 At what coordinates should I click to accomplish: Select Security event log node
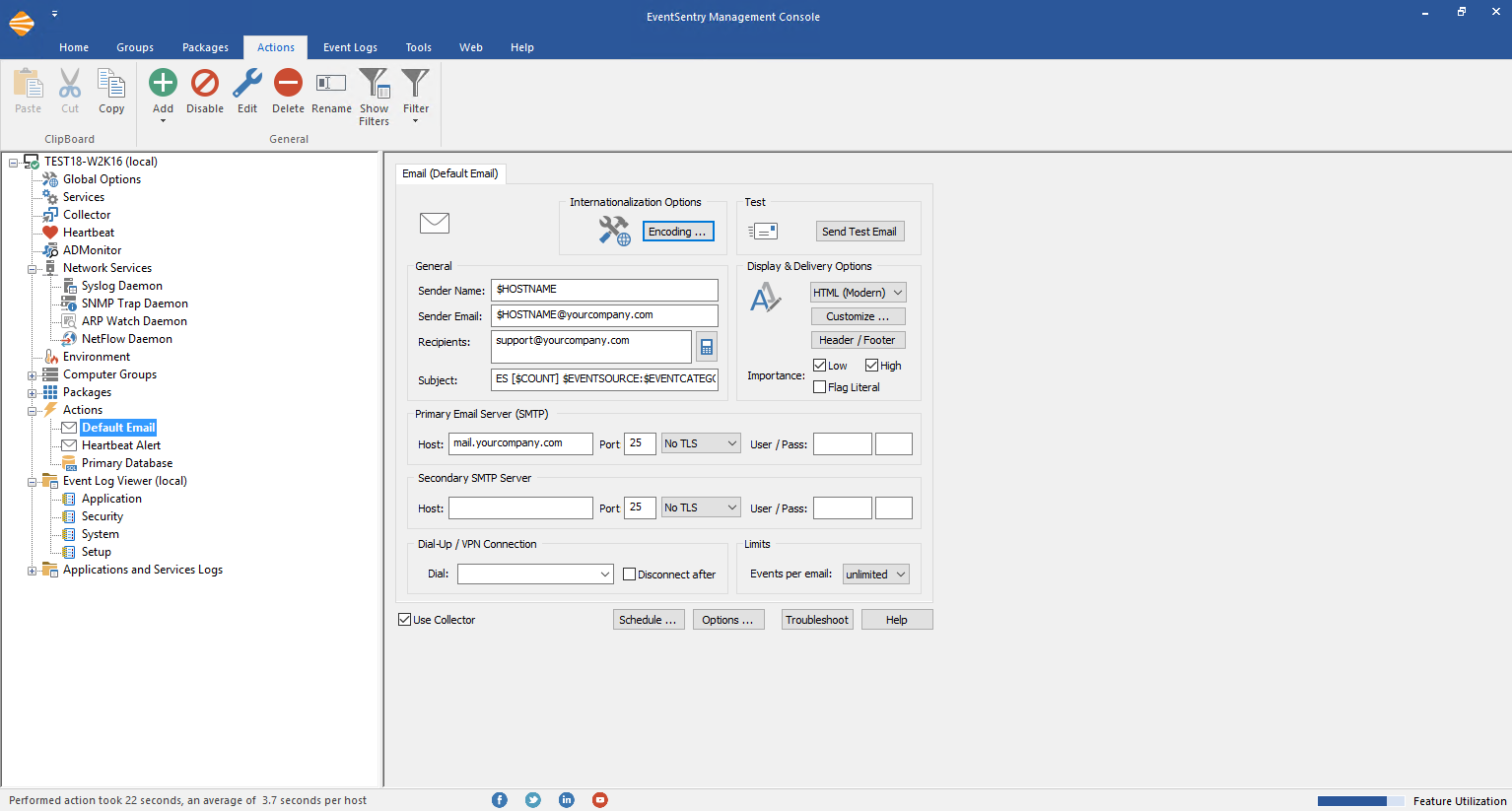(103, 516)
